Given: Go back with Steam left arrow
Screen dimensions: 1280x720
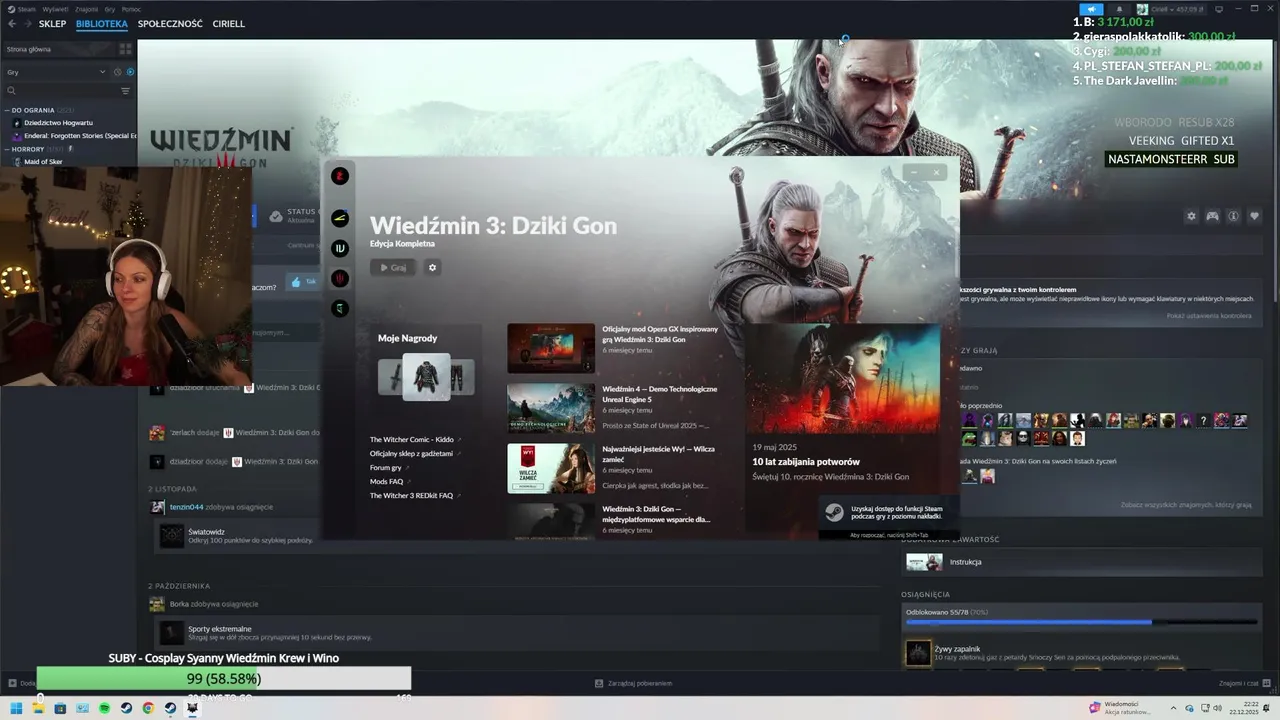Looking at the screenshot, I should pos(12,24).
